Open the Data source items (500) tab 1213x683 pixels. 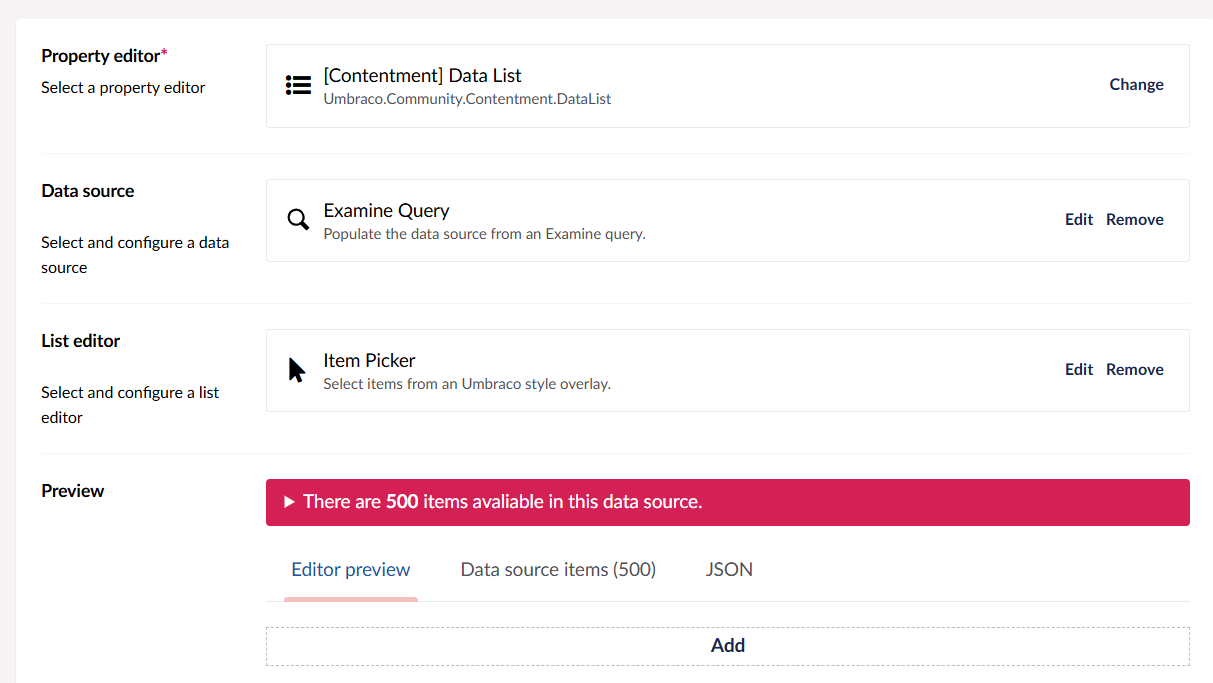(558, 570)
